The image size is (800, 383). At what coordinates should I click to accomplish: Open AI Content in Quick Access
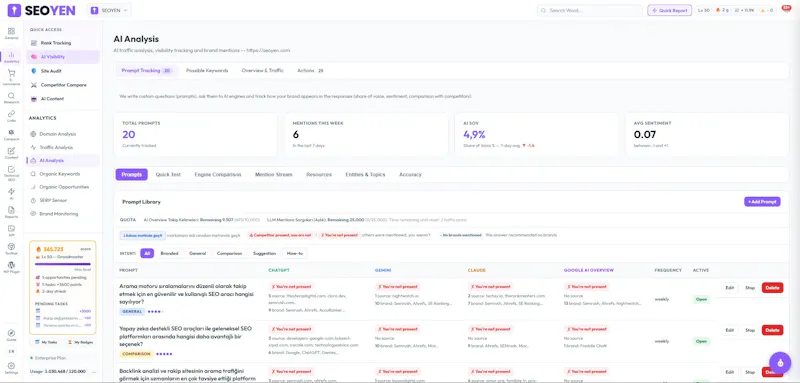click(63, 98)
